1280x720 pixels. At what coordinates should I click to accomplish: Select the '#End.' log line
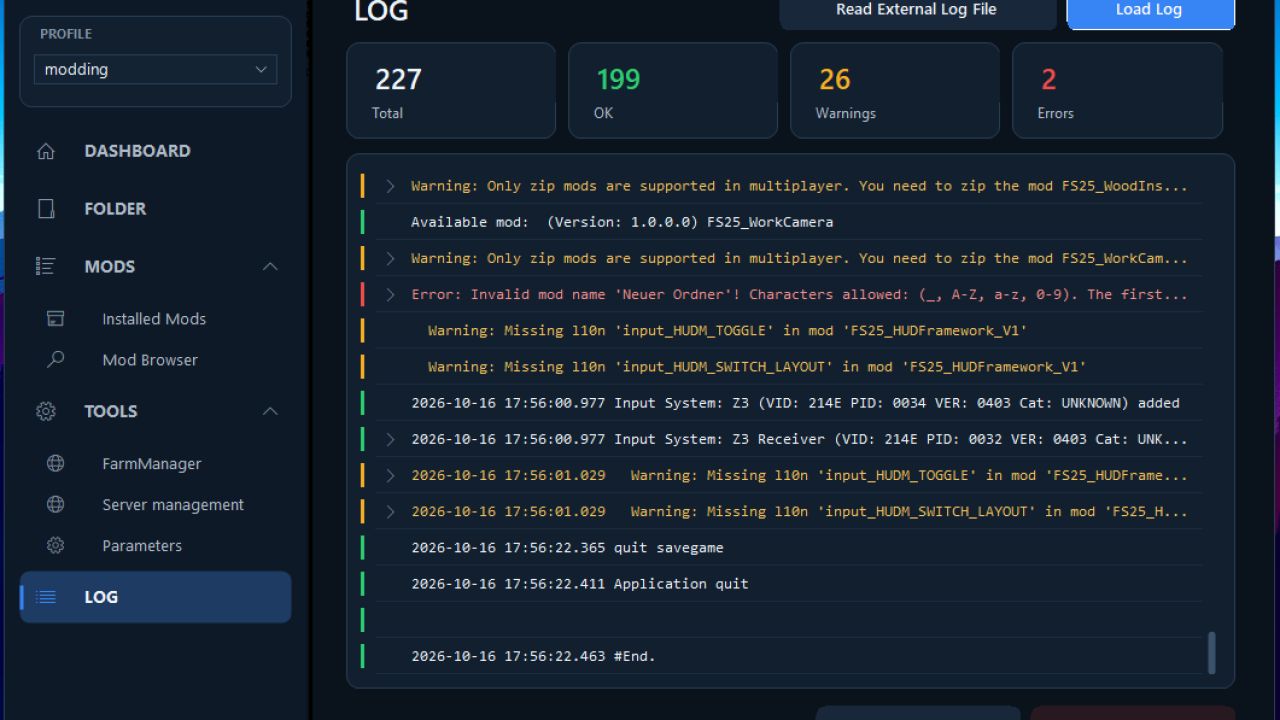(x=782, y=656)
